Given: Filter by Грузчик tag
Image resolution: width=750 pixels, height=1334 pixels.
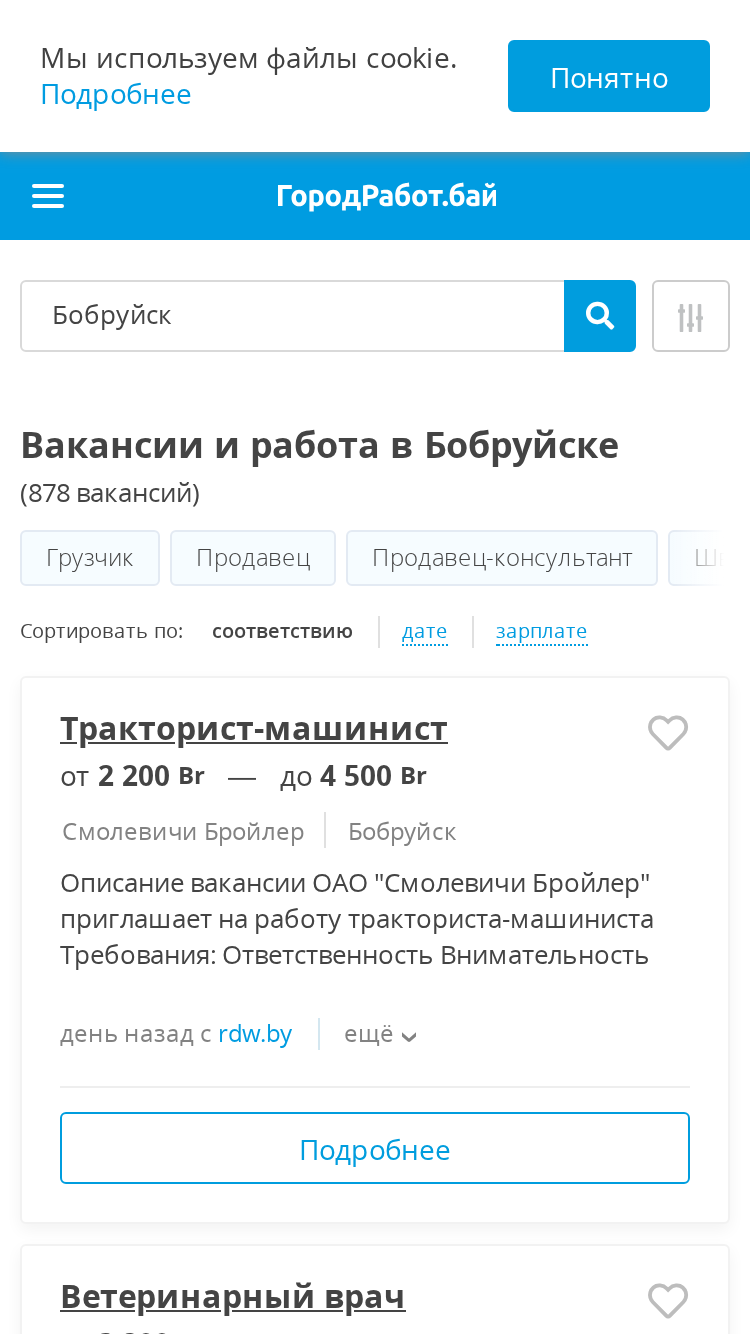Looking at the screenshot, I should [90, 558].
